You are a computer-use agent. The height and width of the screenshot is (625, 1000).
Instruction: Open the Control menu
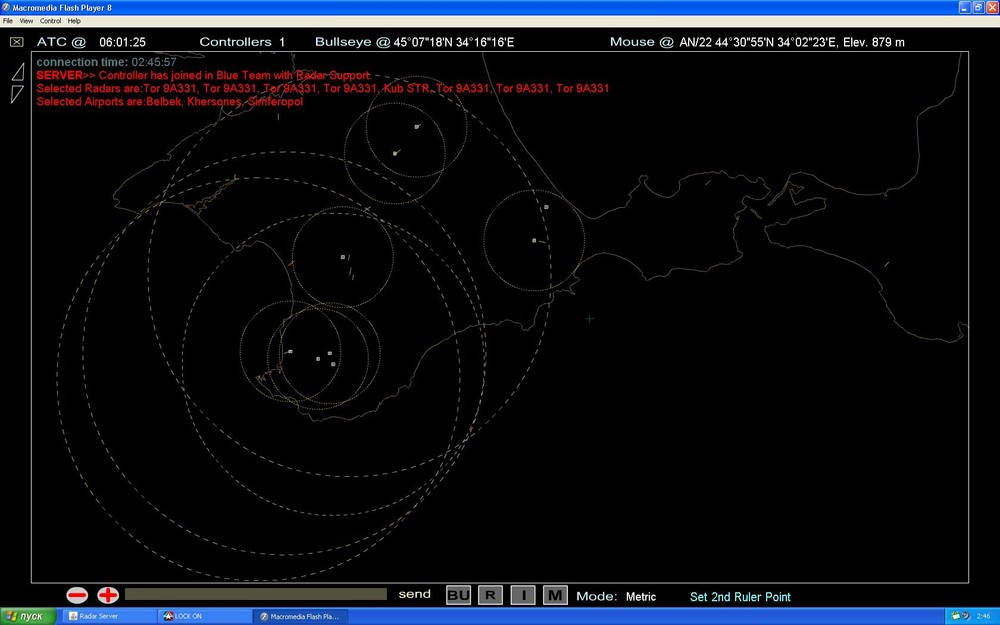[50, 21]
